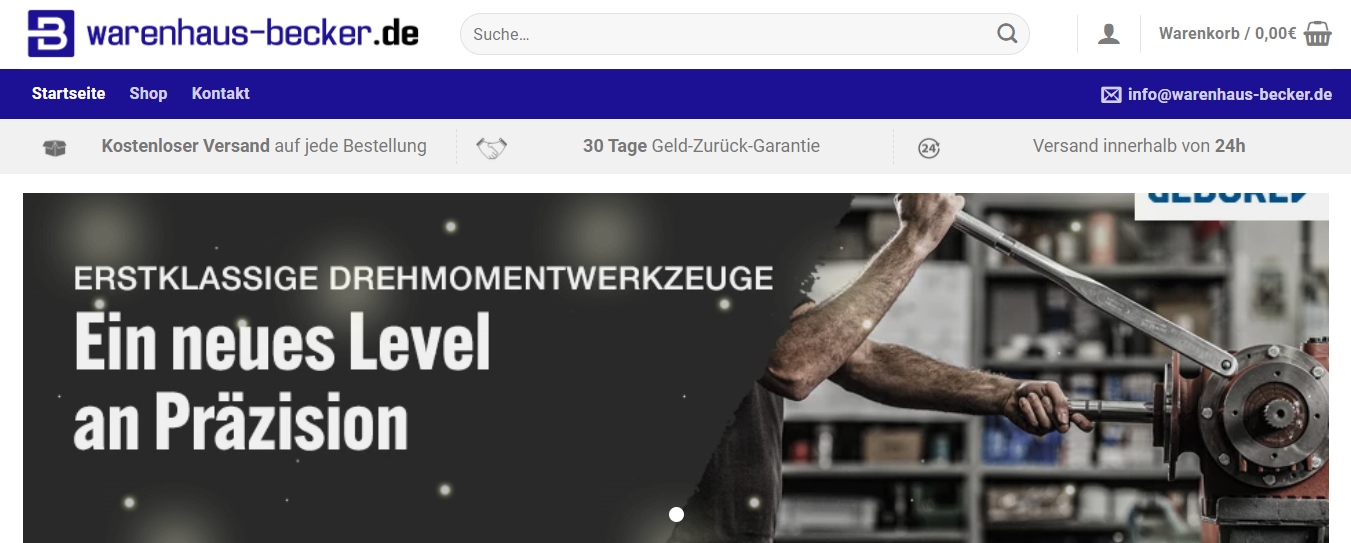Screen dimensions: 1351x543
Task: Click the info@warenhaus-becker.de email link
Action: [1230, 95]
